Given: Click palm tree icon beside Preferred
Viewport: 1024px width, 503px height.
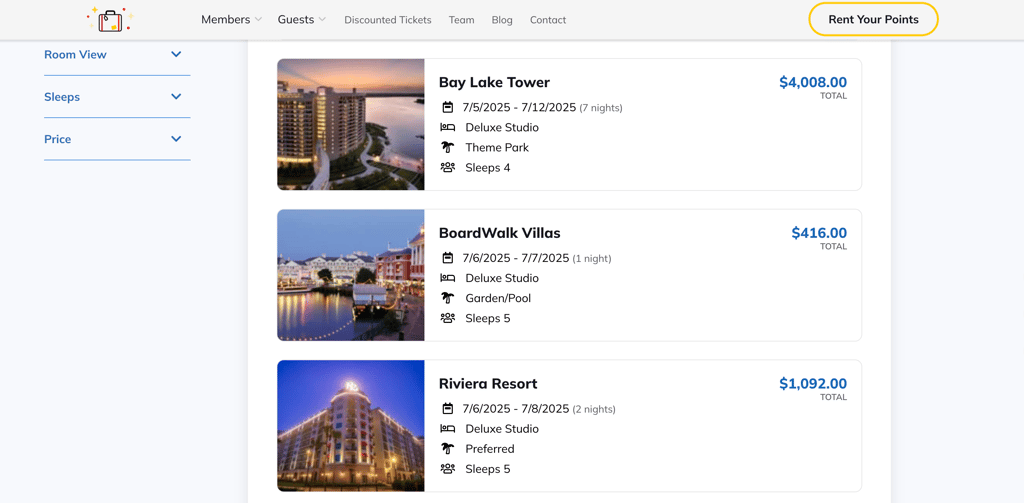Looking at the screenshot, I should tap(448, 449).
